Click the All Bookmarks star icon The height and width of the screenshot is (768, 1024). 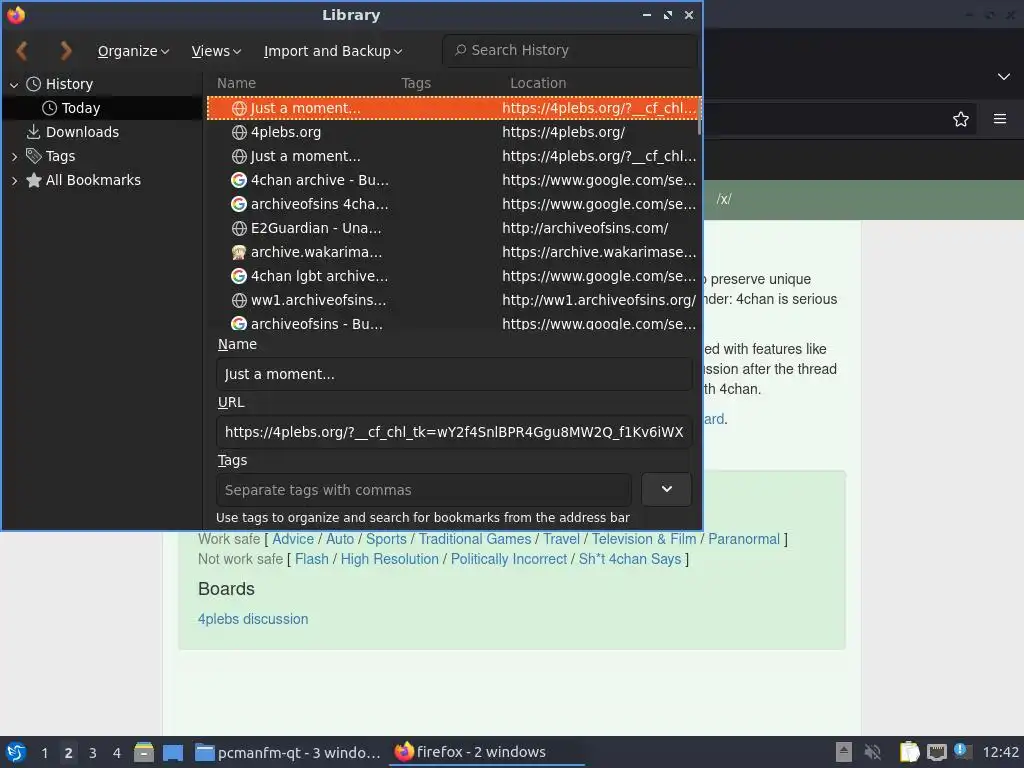(x=33, y=180)
